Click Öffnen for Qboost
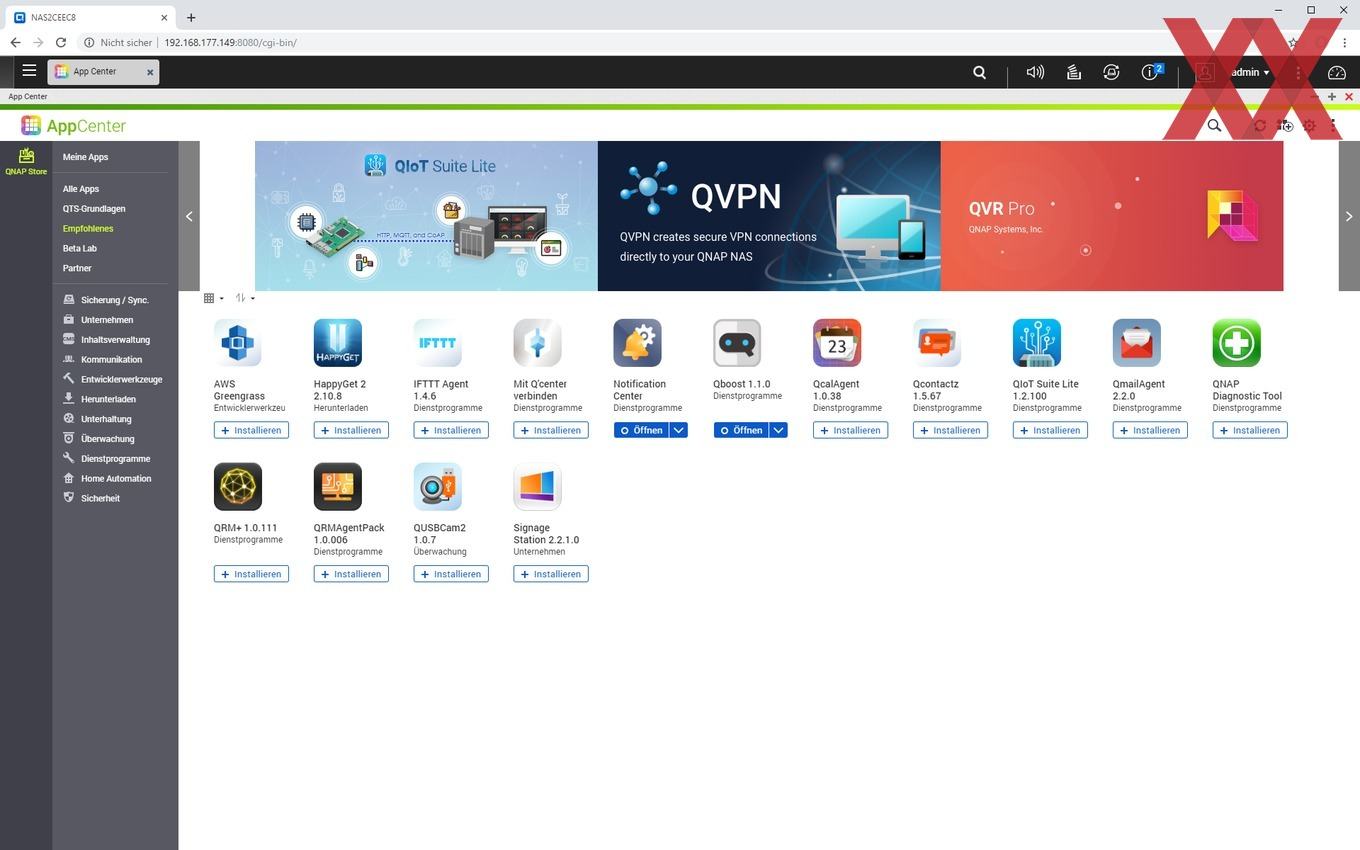The height and width of the screenshot is (850, 1360). (741, 430)
